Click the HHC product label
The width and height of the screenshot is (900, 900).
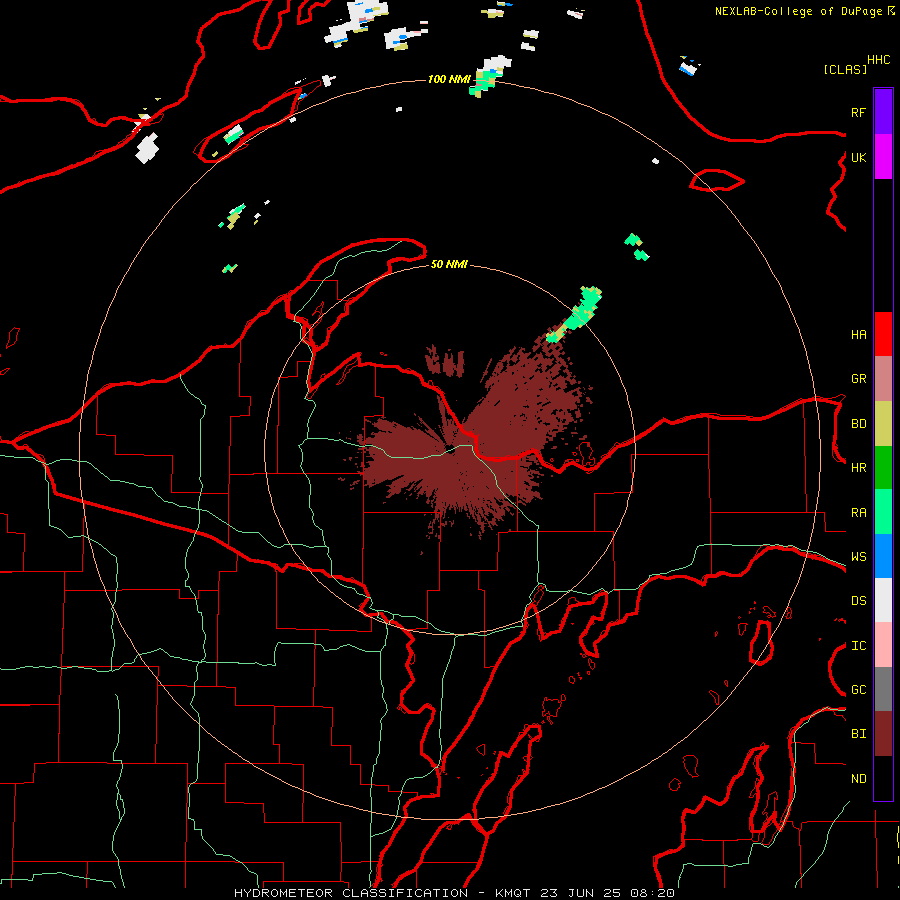click(879, 60)
